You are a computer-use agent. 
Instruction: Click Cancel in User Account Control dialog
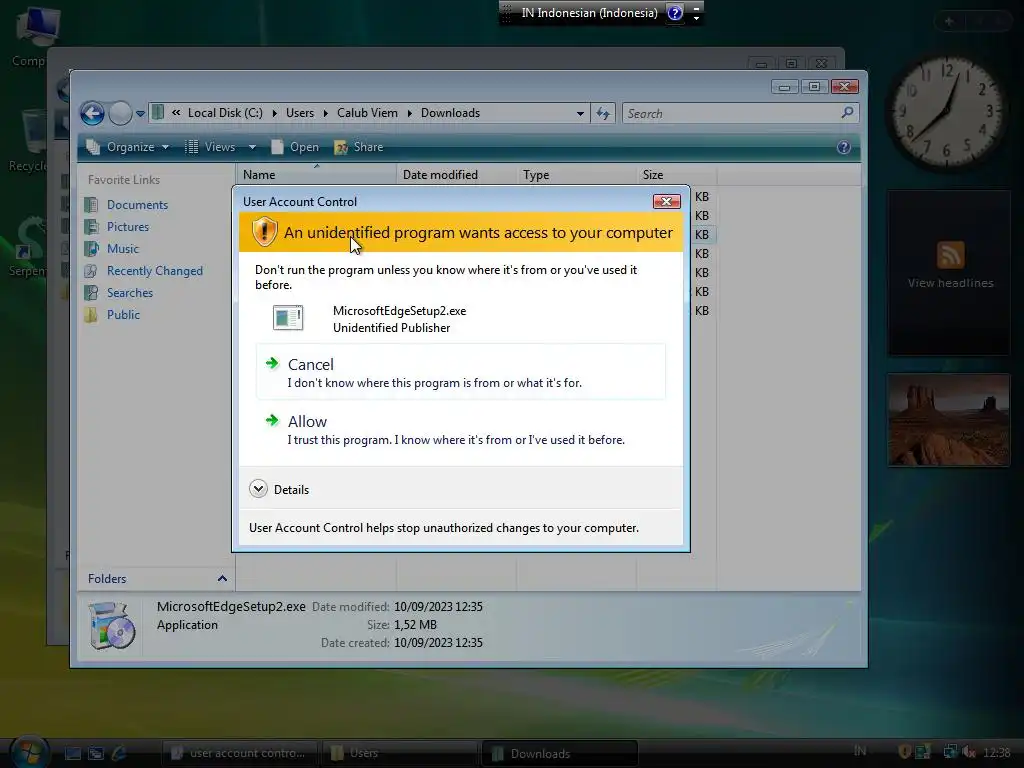461,372
